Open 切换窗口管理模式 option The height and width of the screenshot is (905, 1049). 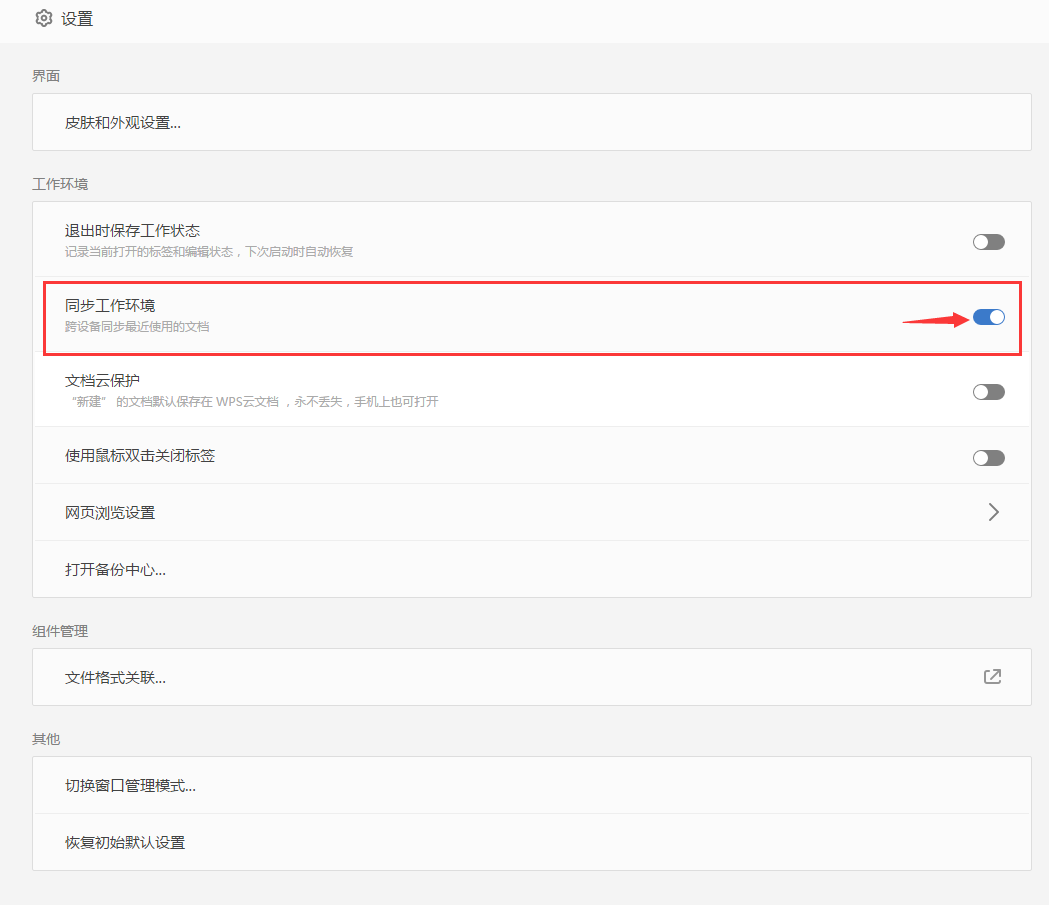532,785
